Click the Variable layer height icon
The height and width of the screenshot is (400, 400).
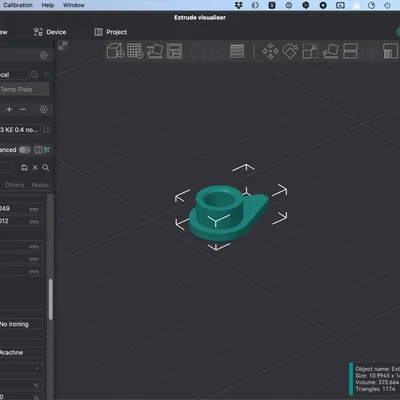point(237,51)
